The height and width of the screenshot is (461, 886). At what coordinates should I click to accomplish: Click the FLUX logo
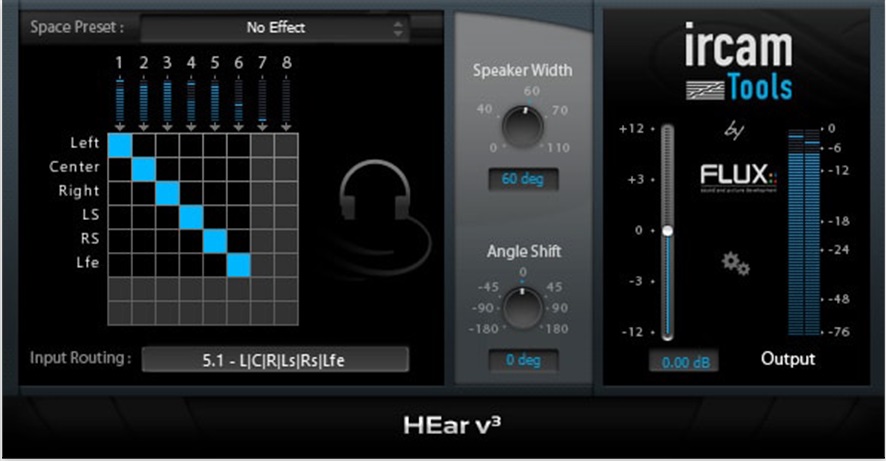pyautogui.click(x=739, y=177)
